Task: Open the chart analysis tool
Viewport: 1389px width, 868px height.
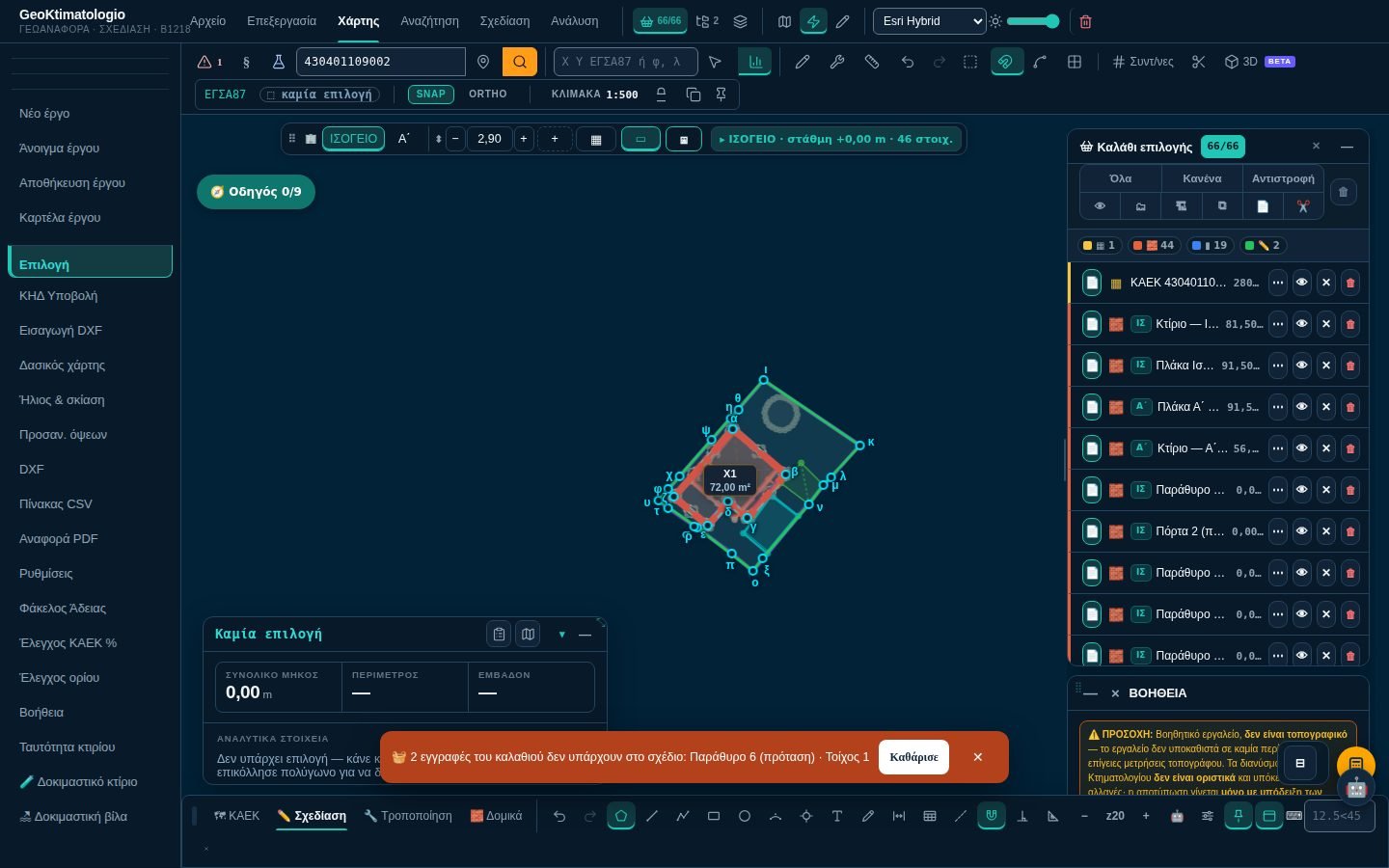Action: pos(755,62)
